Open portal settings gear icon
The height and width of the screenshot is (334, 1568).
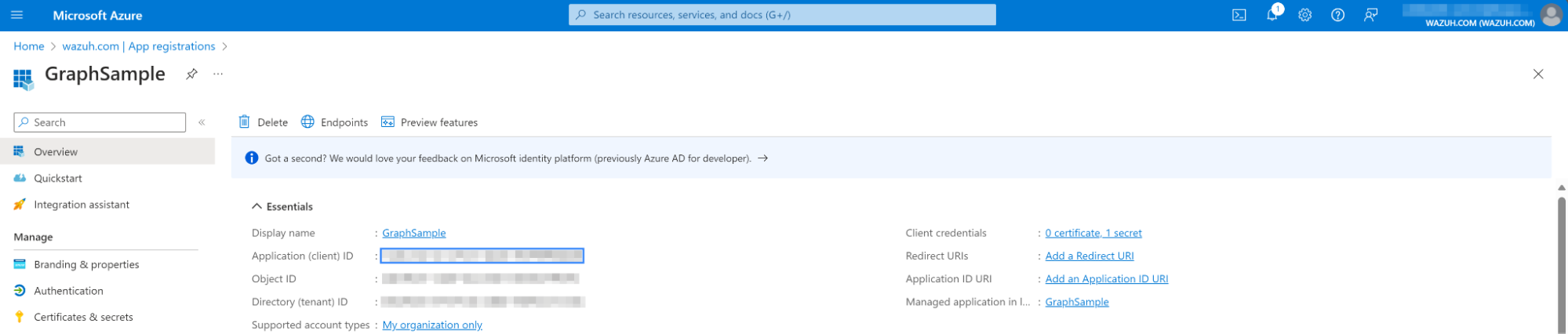1304,15
